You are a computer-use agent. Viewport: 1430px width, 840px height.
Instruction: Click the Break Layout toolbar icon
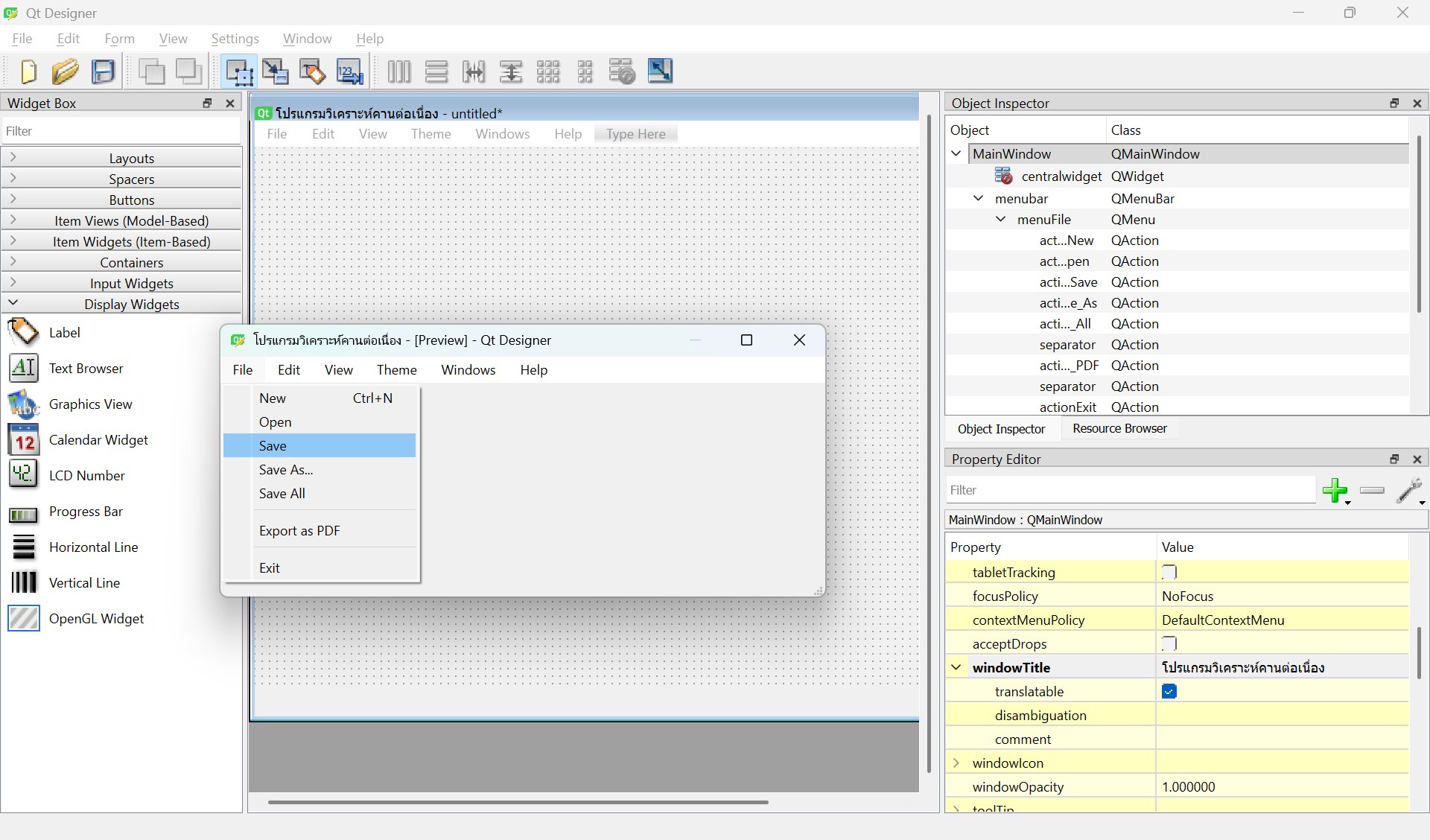[622, 71]
